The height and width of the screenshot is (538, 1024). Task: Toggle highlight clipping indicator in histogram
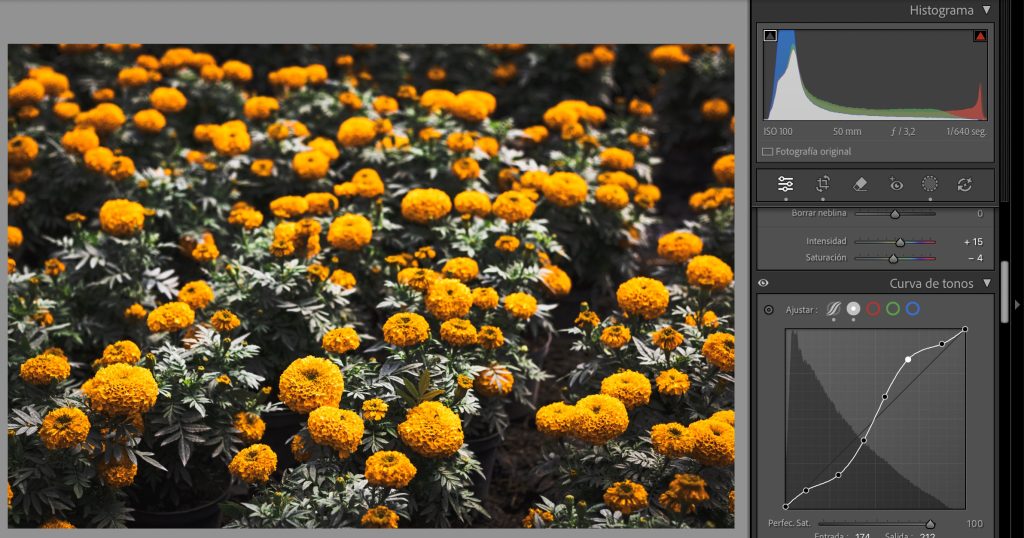(980, 36)
